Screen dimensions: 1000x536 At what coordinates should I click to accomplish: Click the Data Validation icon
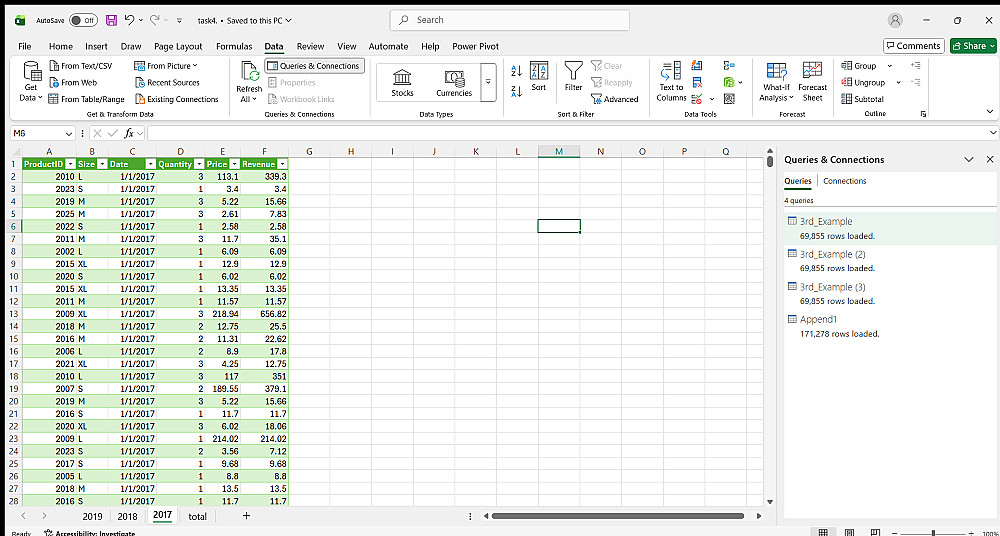pos(697,99)
